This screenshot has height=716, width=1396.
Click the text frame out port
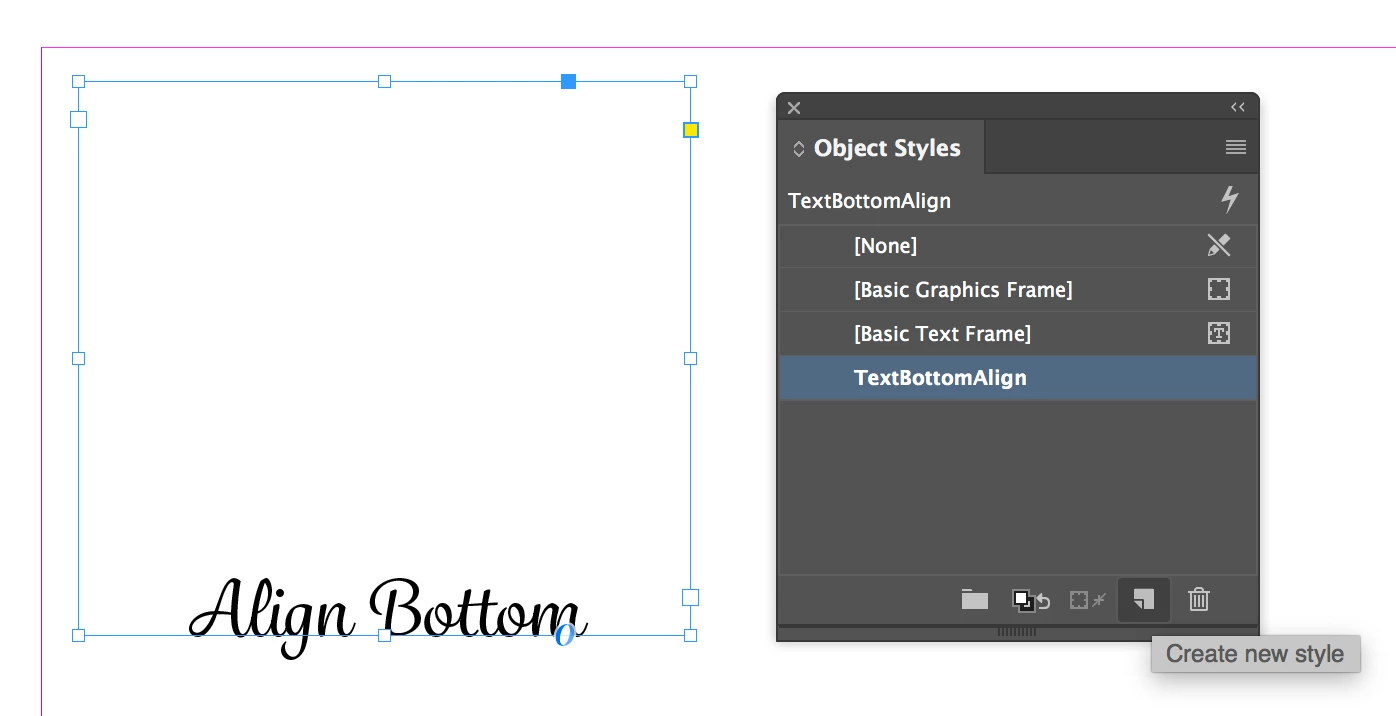tap(690, 597)
